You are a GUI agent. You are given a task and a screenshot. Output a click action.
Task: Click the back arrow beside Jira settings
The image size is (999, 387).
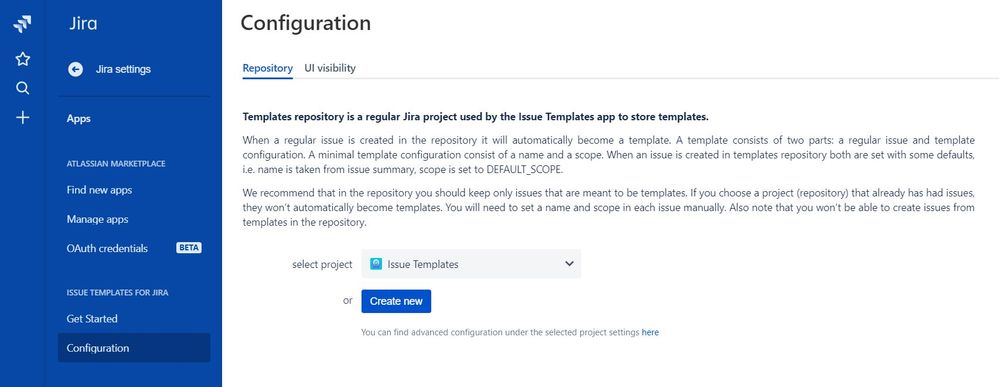click(x=75, y=69)
